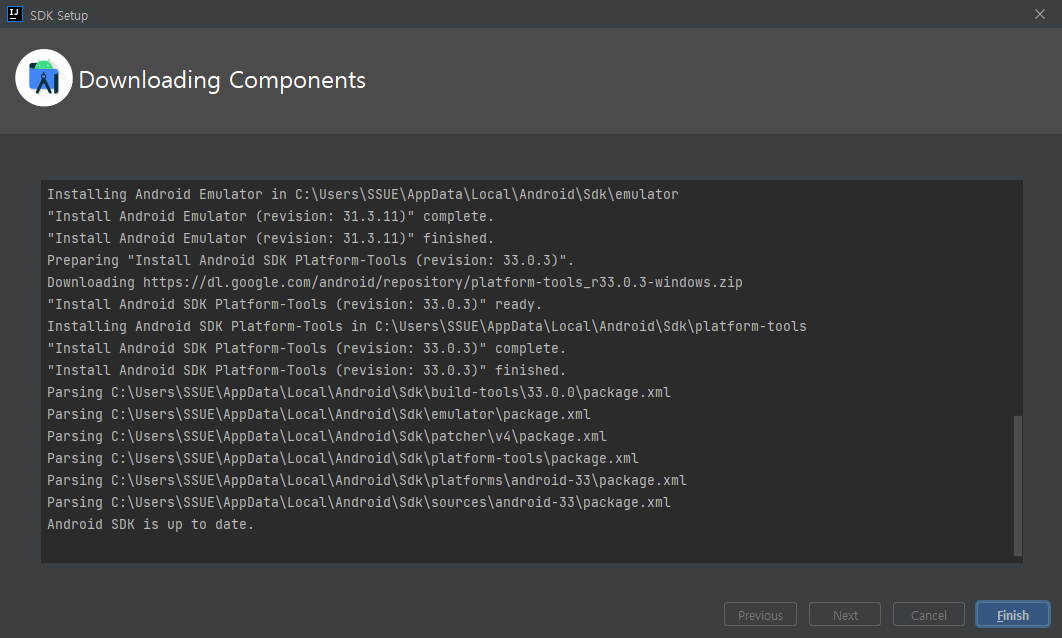This screenshot has width=1062, height=638.
Task: Click the 'Parsing ...sources\android-33\package.xml' line
Action: pos(359,503)
